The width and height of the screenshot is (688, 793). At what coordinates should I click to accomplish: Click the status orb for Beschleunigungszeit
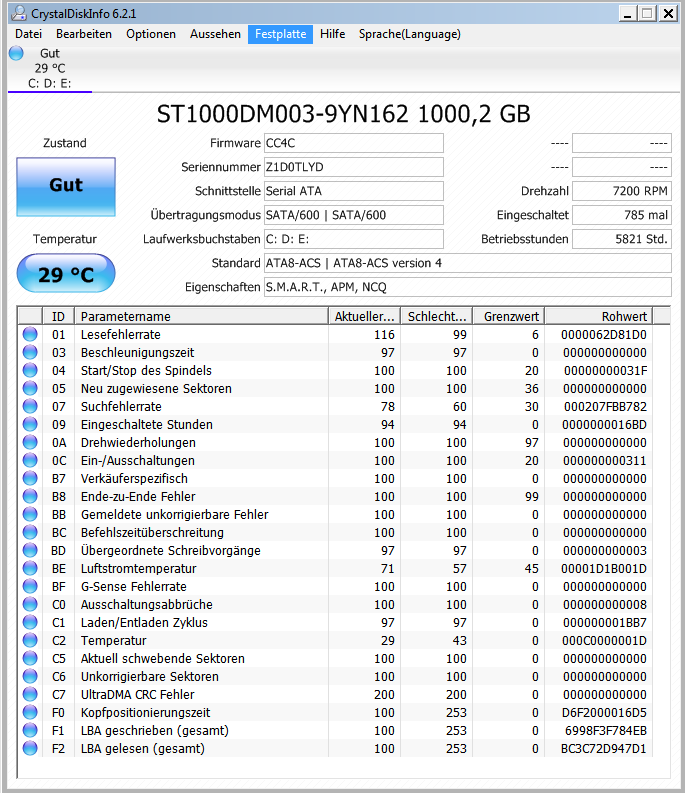click(x=30, y=353)
